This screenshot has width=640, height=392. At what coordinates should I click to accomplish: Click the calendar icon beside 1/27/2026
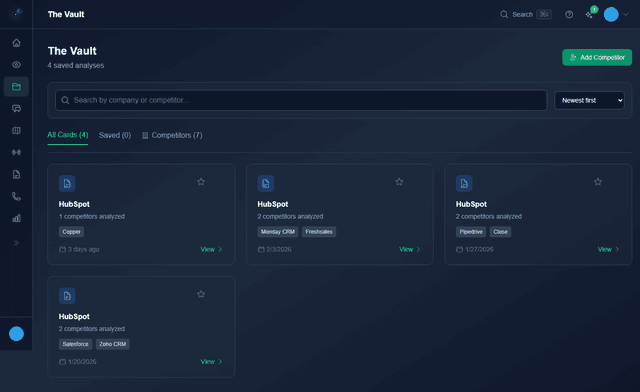(460, 249)
